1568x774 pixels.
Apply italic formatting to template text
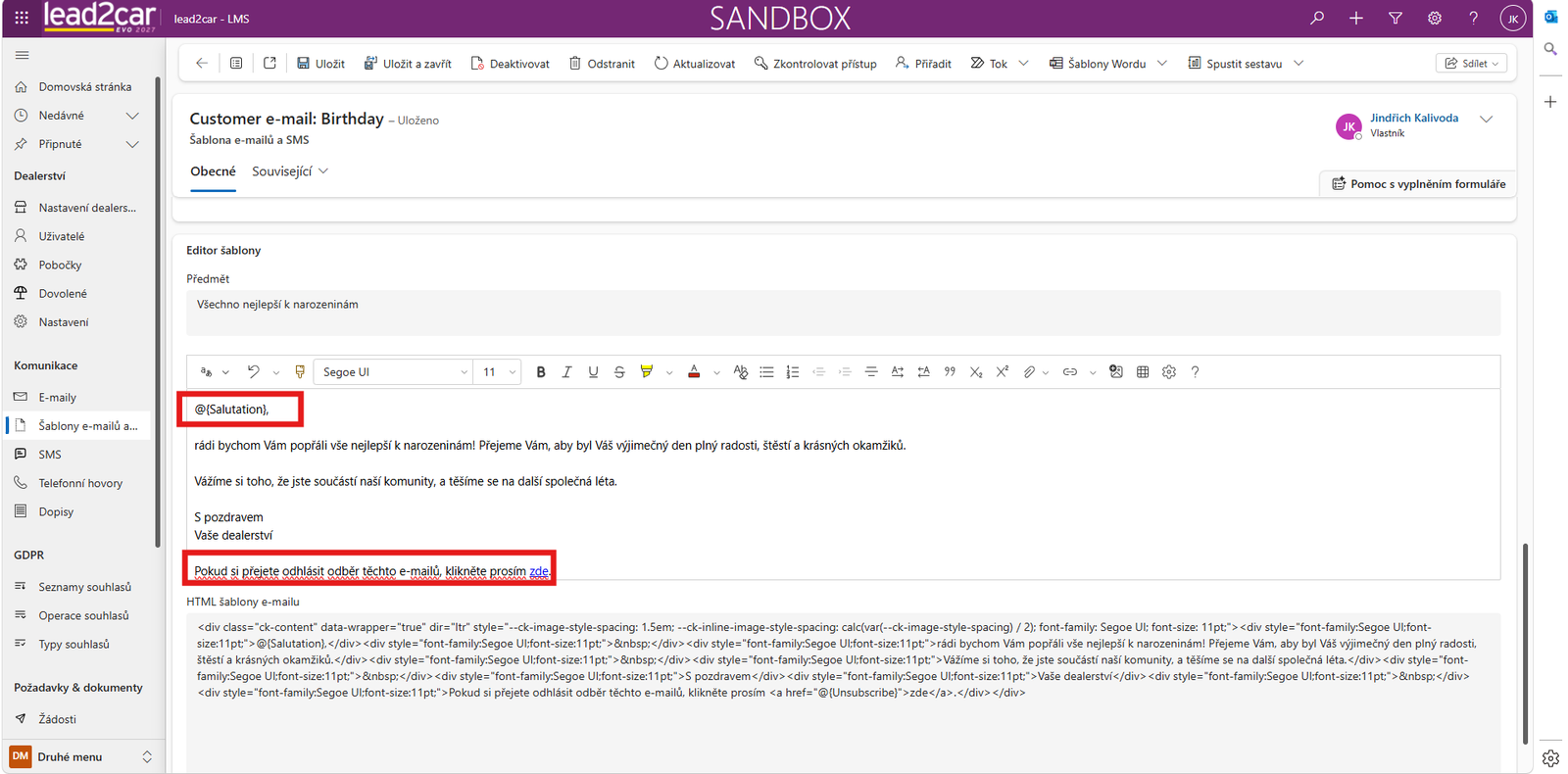pyautogui.click(x=566, y=372)
